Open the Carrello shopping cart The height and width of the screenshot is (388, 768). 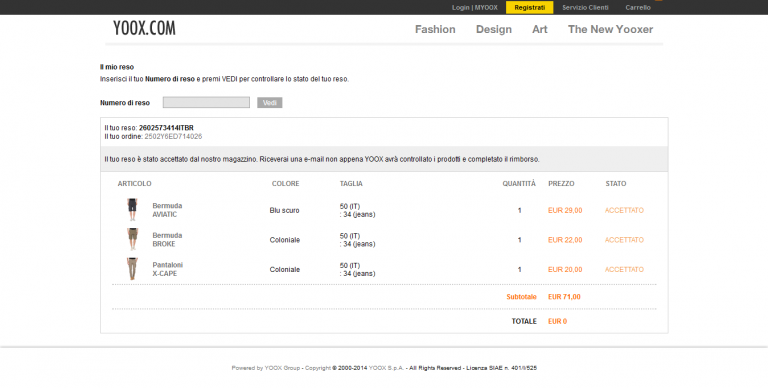point(638,7)
